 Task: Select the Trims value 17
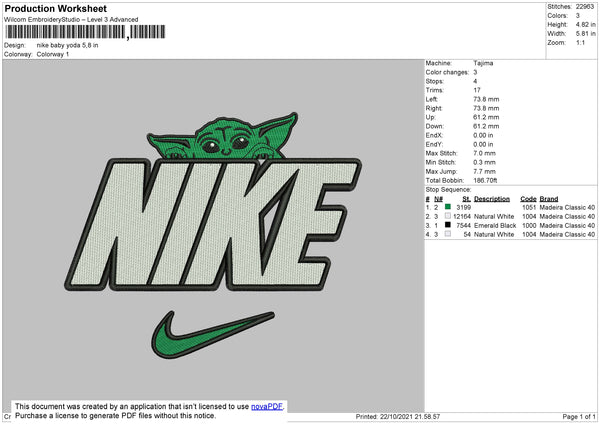click(477, 90)
